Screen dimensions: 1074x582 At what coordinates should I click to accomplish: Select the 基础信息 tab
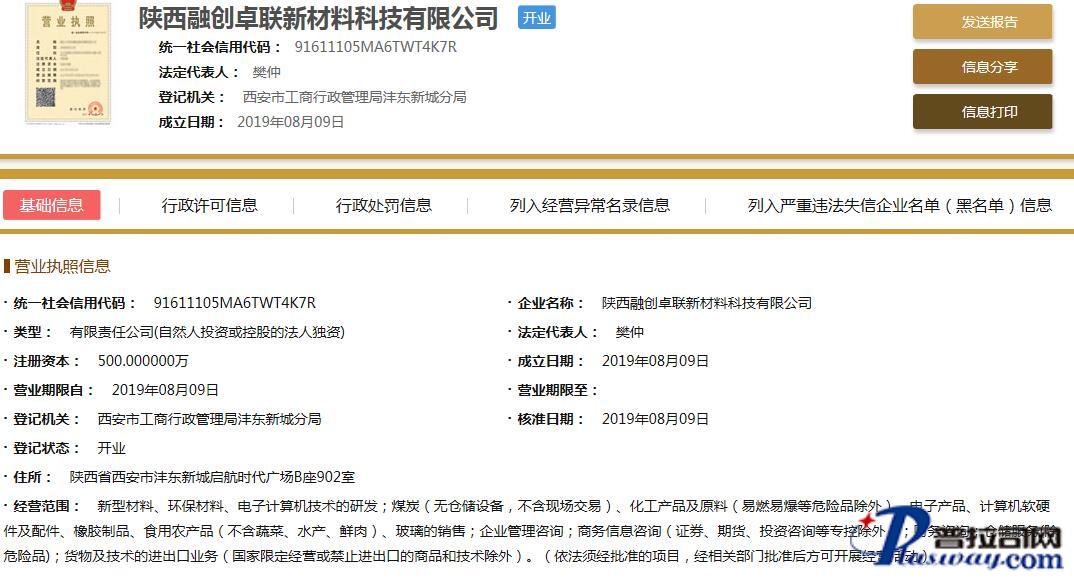pos(52,205)
